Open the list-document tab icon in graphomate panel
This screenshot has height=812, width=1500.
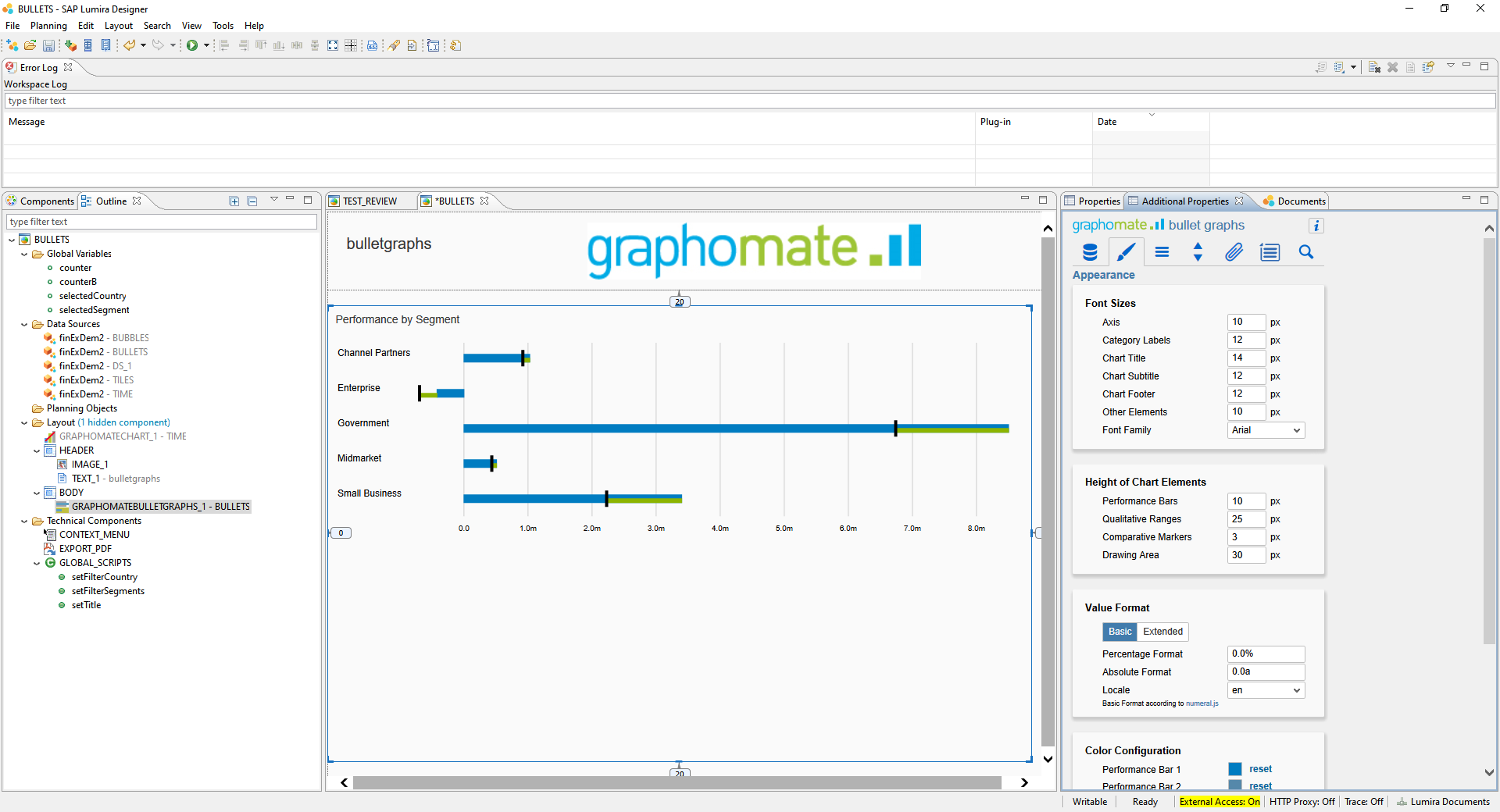(1270, 252)
